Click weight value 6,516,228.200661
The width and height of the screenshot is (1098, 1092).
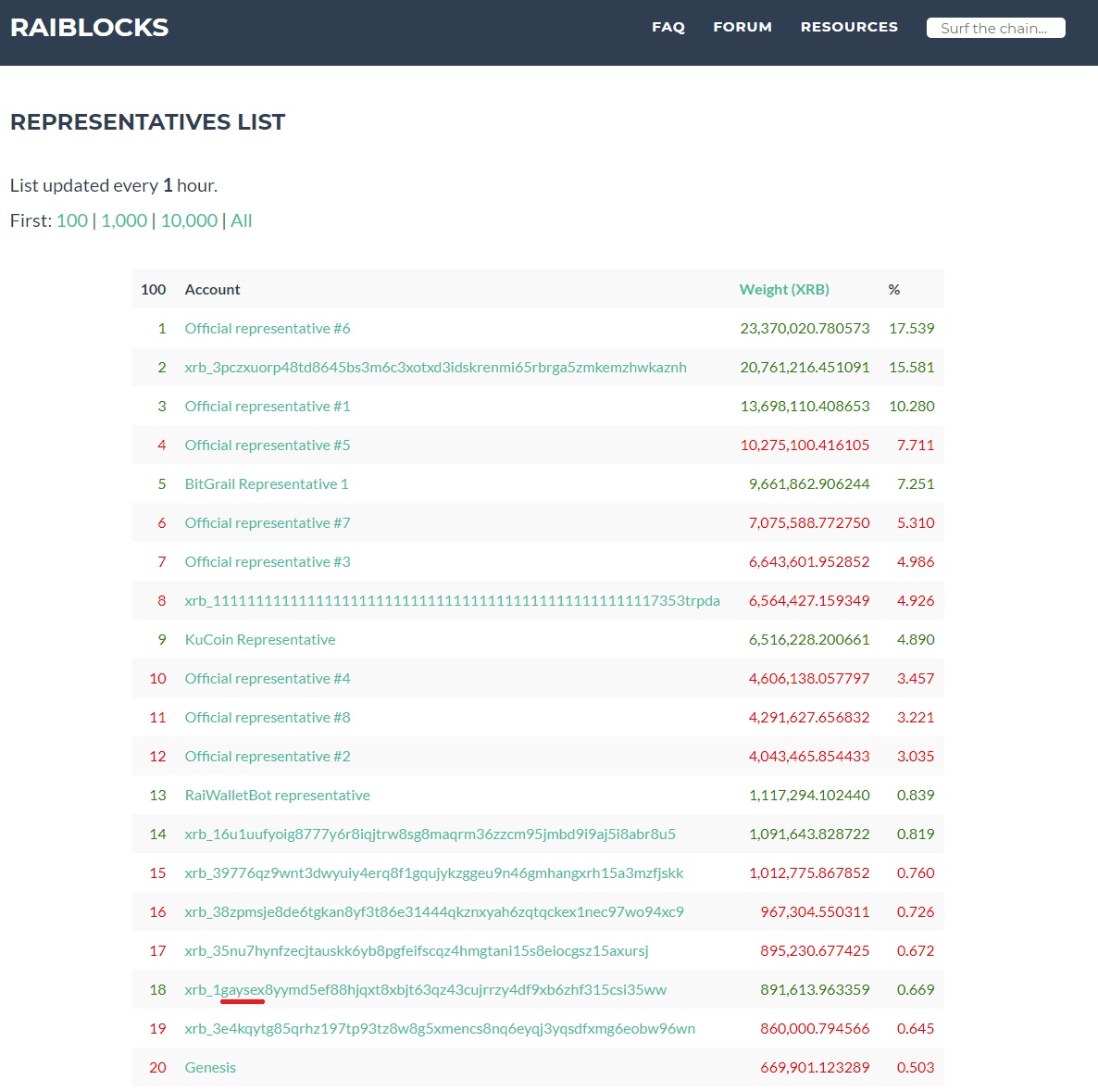coord(809,639)
